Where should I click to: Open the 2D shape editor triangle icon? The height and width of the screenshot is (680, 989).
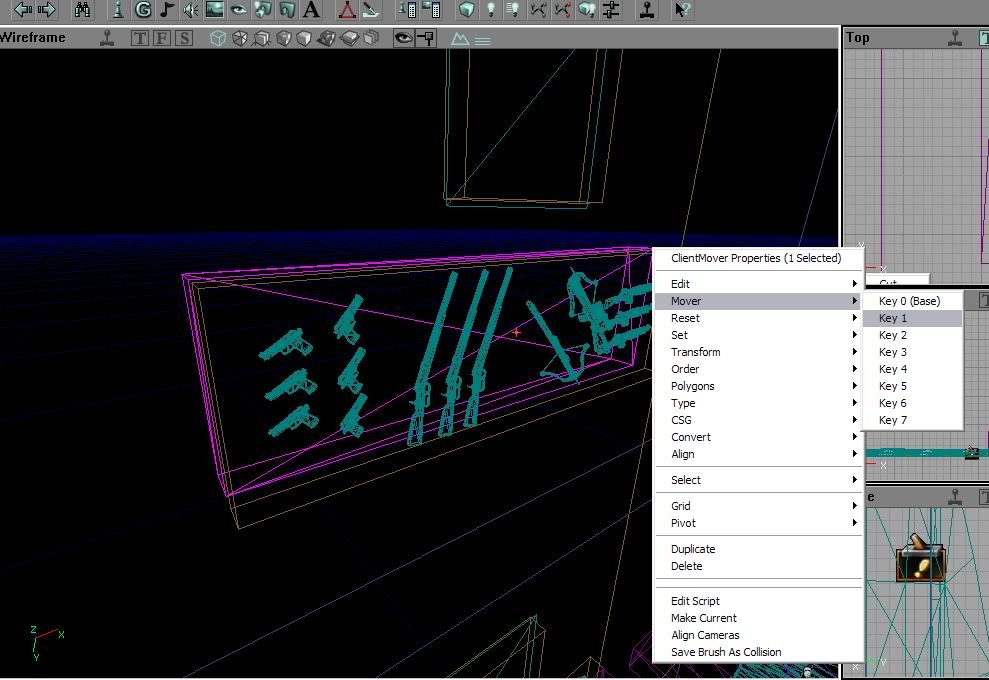coord(347,10)
